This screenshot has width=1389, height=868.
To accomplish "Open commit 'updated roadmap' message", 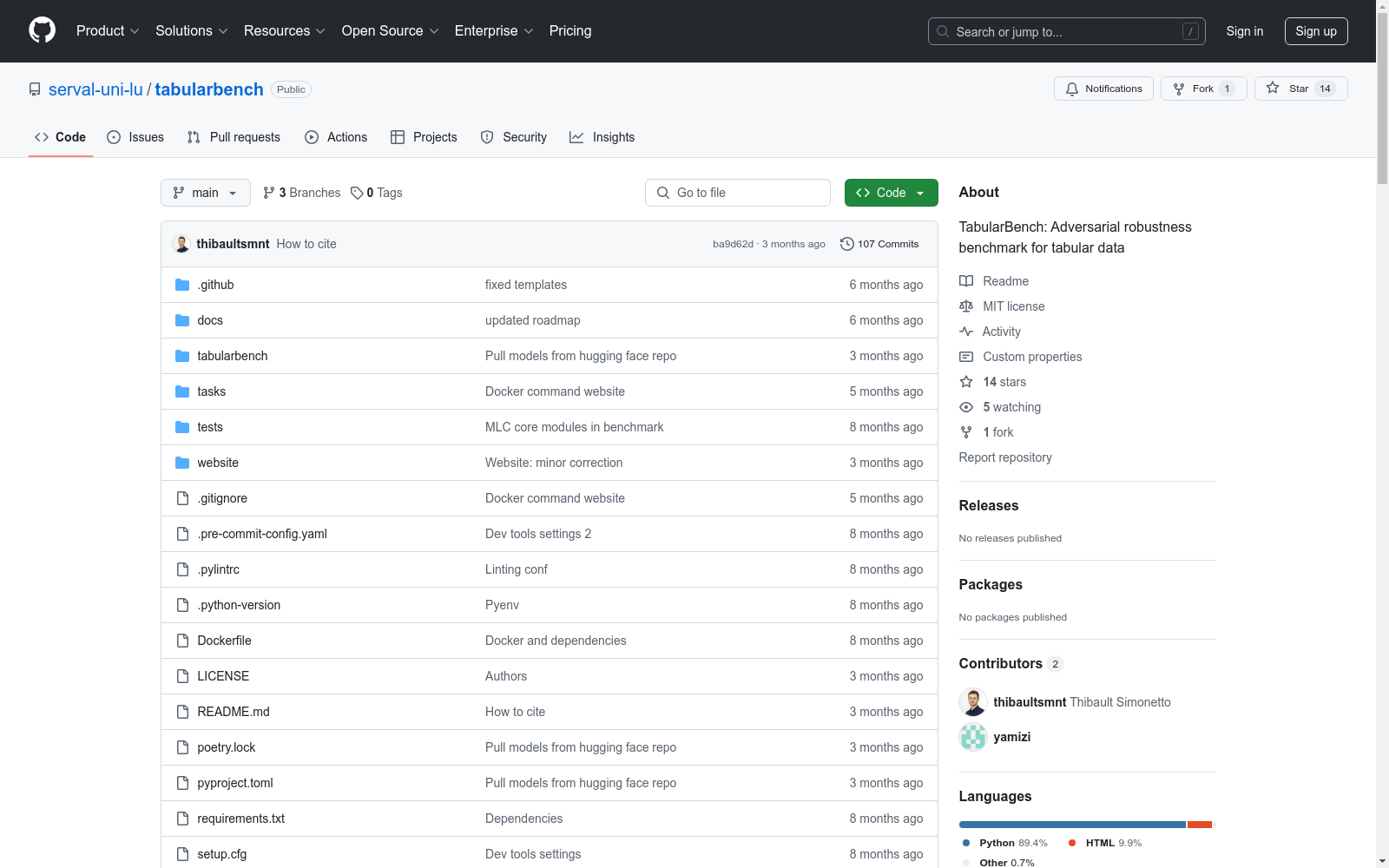I will click(533, 320).
